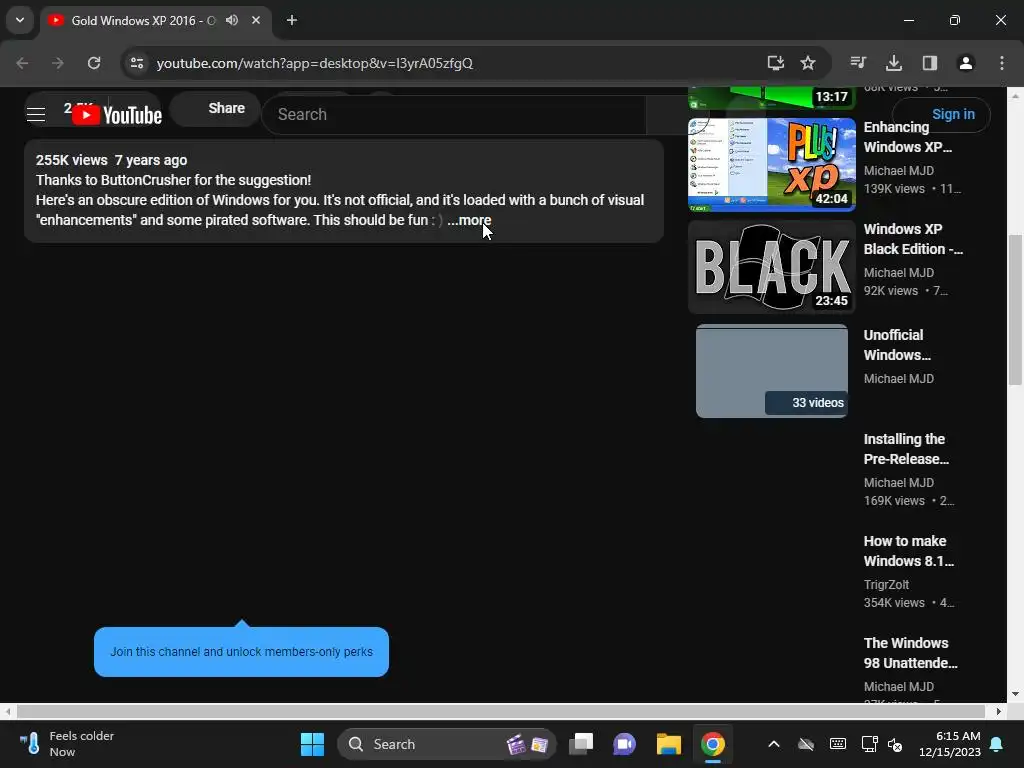Image resolution: width=1024 pixels, height=768 pixels.
Task: Open Enhancing Windows XP video title
Action: coord(908,137)
